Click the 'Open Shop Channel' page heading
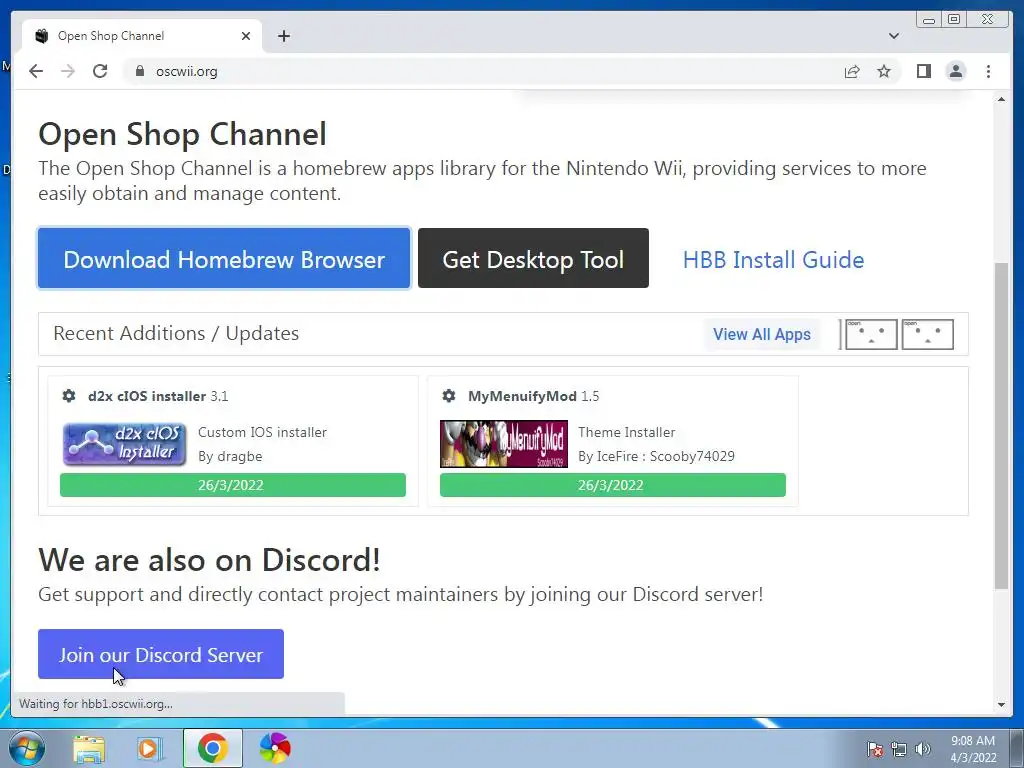This screenshot has width=1024, height=768. [x=182, y=134]
